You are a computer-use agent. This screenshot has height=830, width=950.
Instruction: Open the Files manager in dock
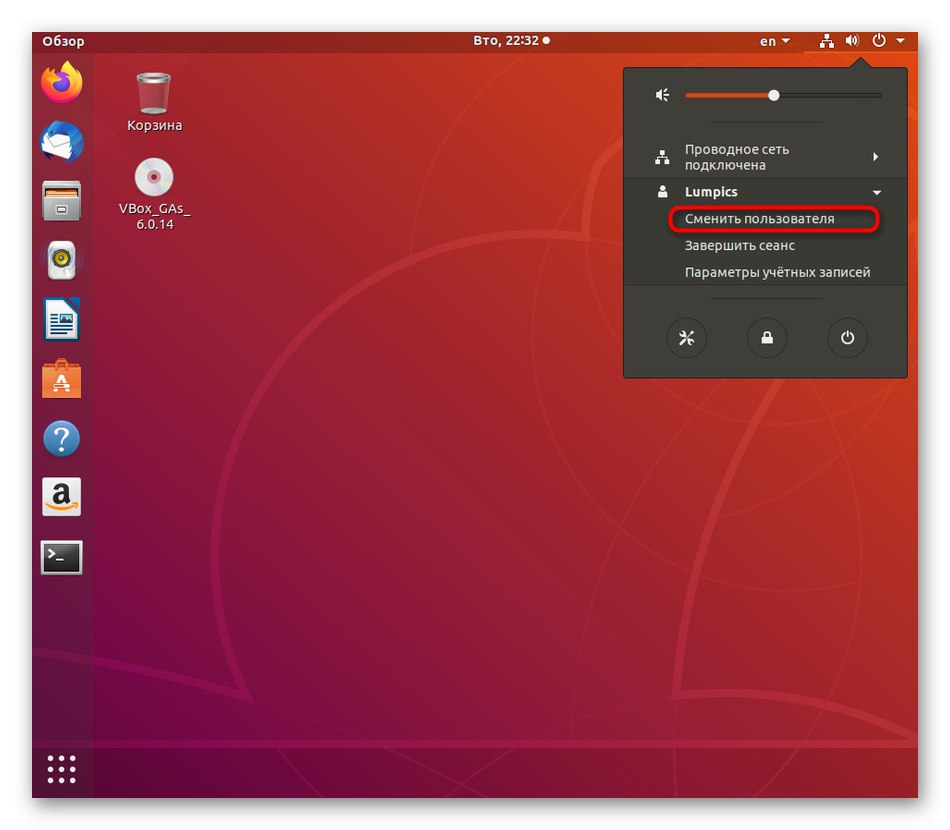(61, 201)
